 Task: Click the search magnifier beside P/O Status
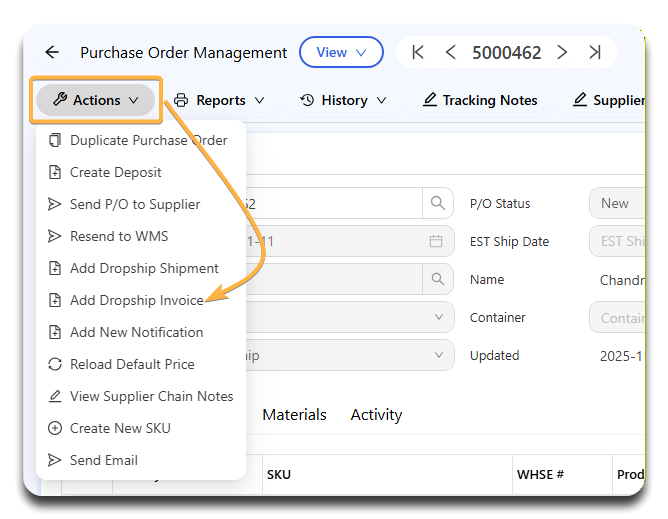[x=437, y=203]
